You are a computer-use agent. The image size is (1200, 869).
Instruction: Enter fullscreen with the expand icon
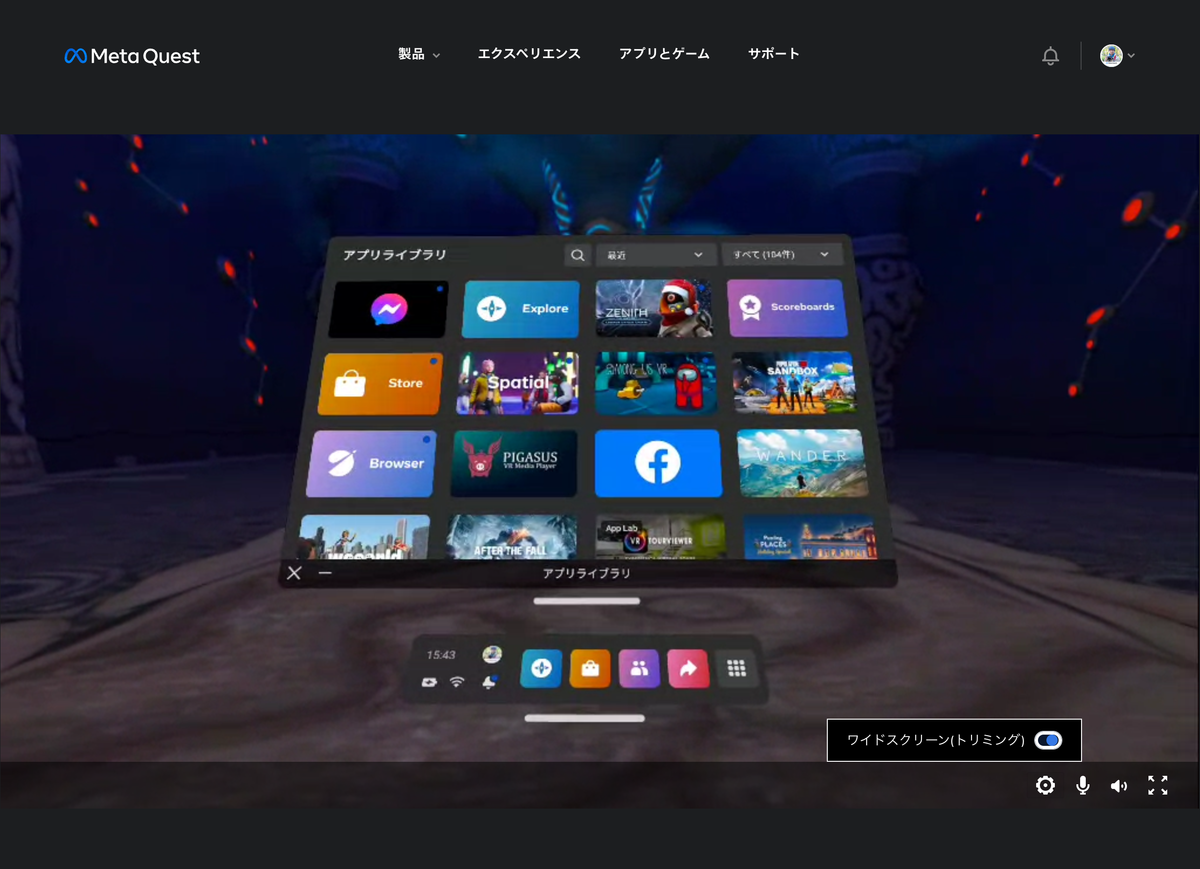click(1158, 785)
